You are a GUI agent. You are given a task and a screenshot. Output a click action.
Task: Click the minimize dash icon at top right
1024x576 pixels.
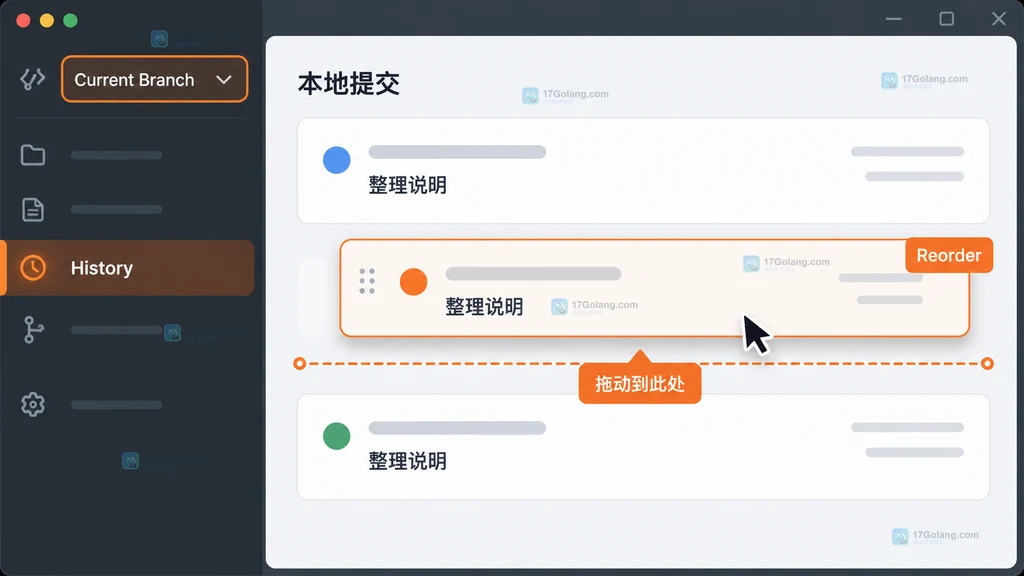point(893,19)
